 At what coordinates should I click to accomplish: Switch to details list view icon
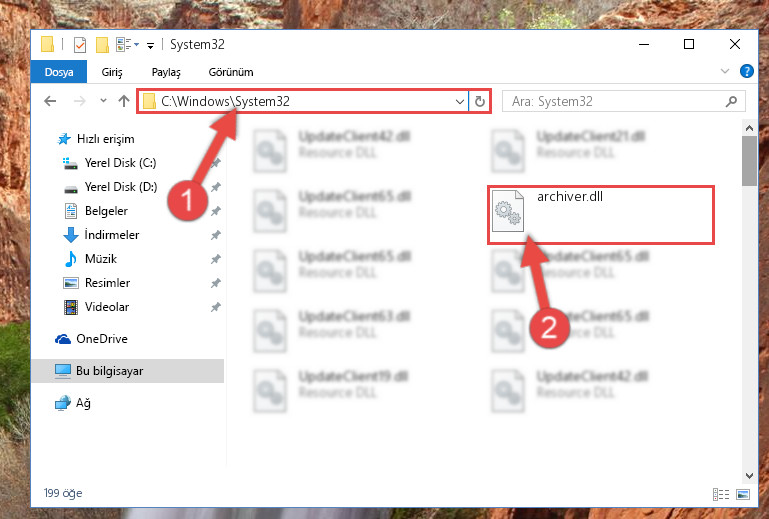coord(720,494)
